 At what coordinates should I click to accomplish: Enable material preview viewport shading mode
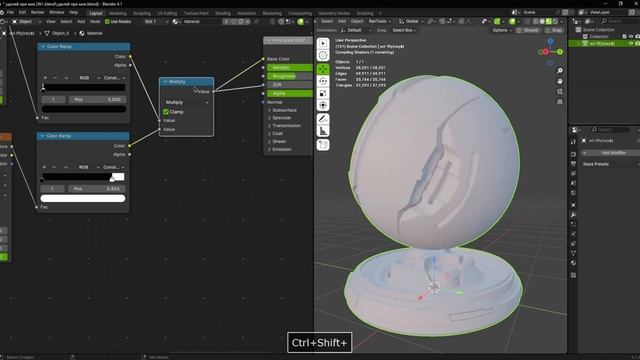[549, 21]
